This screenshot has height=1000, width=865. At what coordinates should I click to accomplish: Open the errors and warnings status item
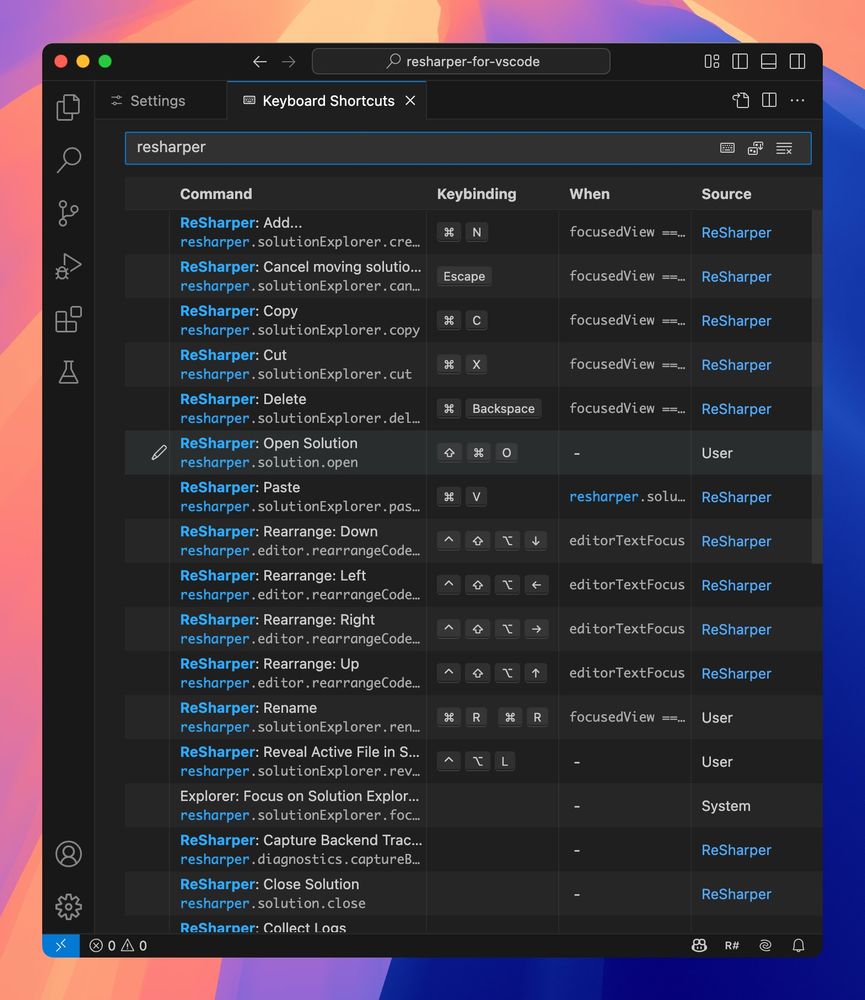tap(118, 945)
